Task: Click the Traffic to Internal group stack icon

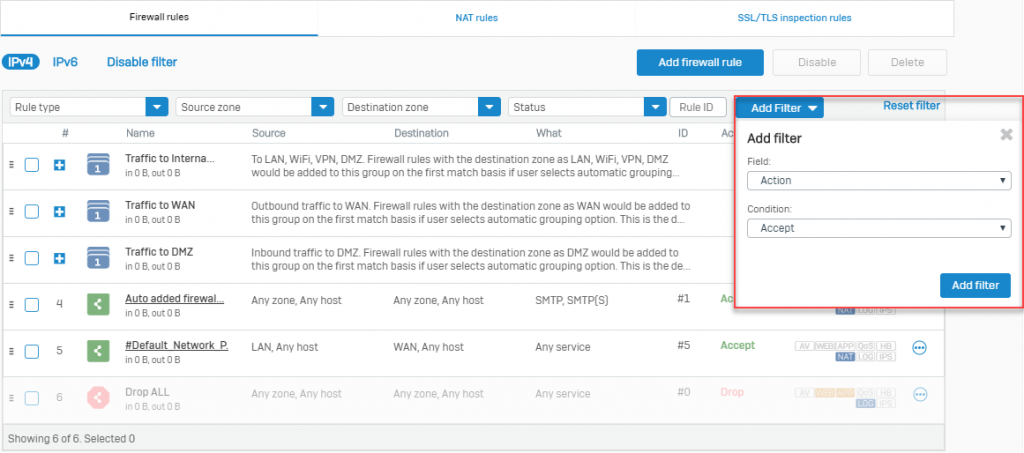Action: (x=98, y=164)
